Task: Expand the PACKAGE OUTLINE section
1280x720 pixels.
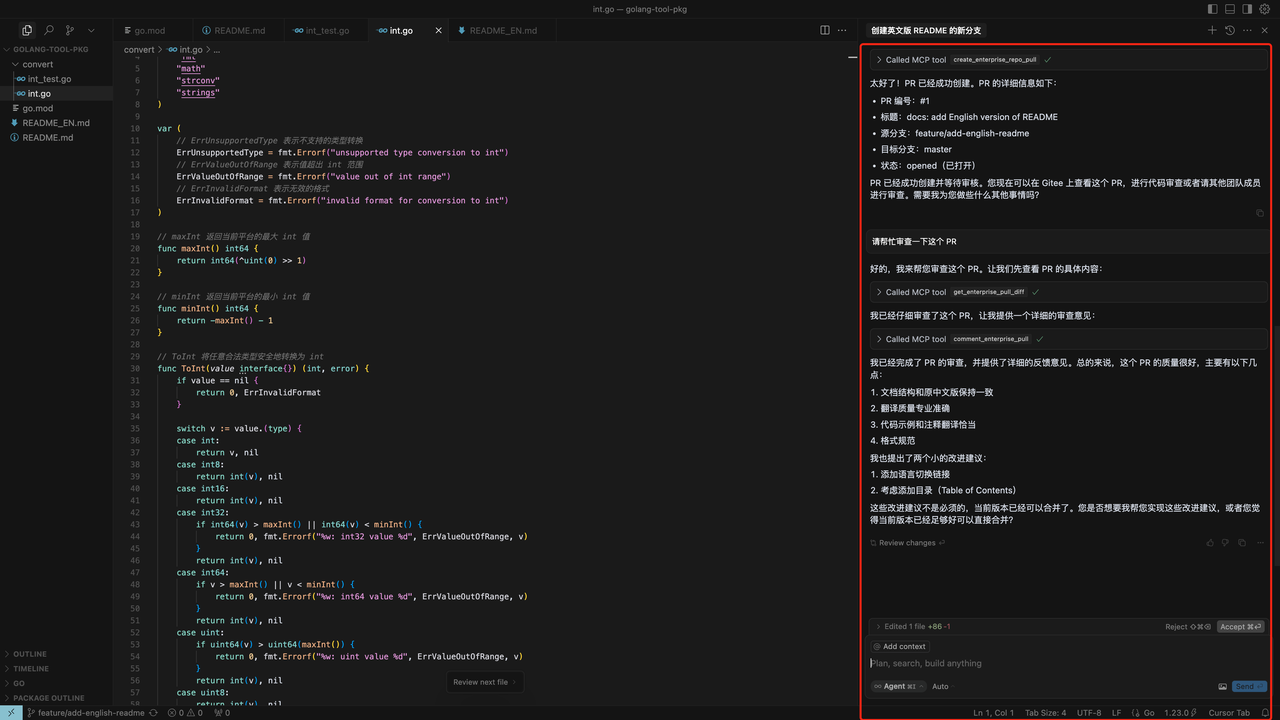Action: click(x=56, y=698)
